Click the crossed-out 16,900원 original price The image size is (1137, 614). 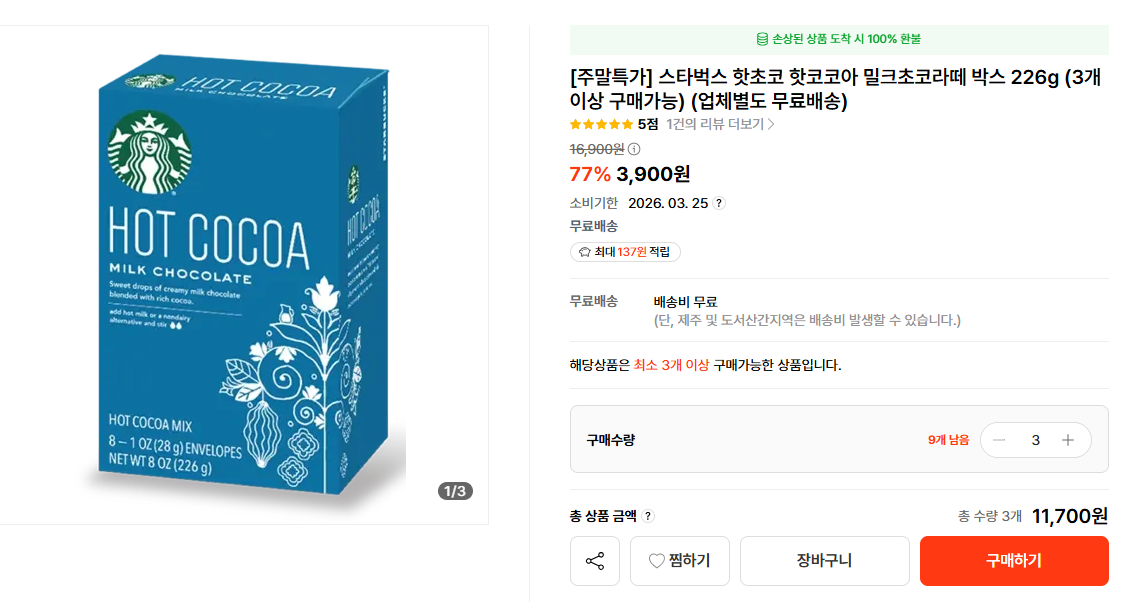[x=597, y=149]
